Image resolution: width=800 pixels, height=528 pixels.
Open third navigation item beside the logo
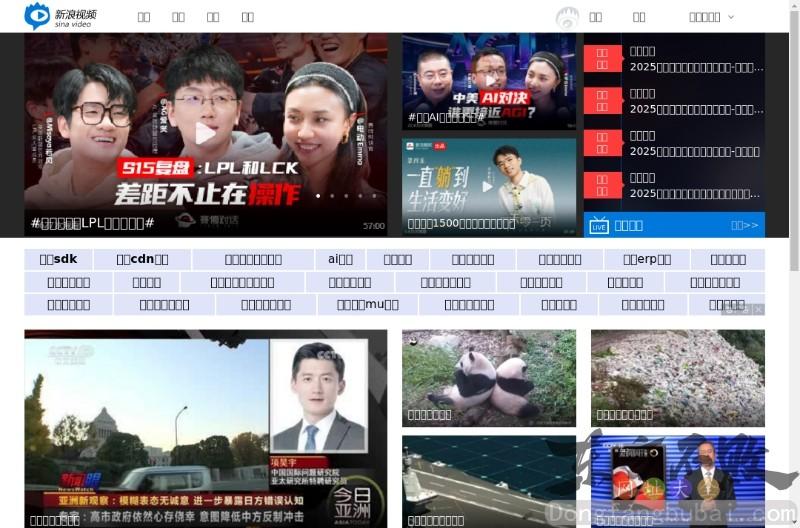click(213, 17)
